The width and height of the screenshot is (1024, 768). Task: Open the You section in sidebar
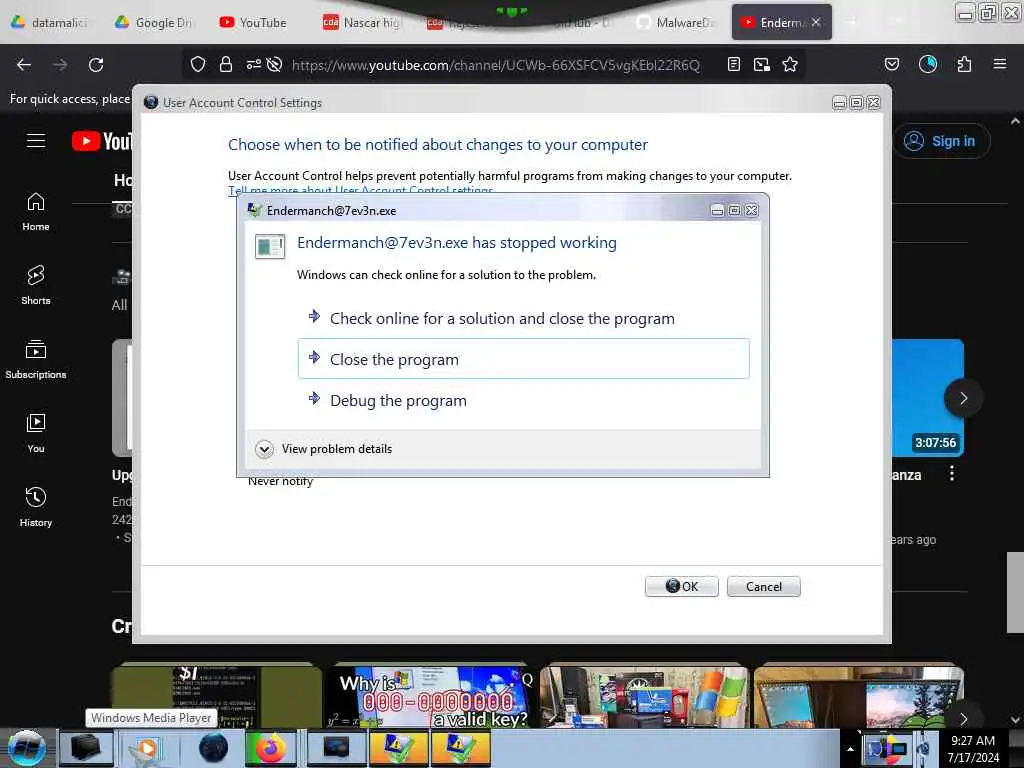pyautogui.click(x=36, y=434)
